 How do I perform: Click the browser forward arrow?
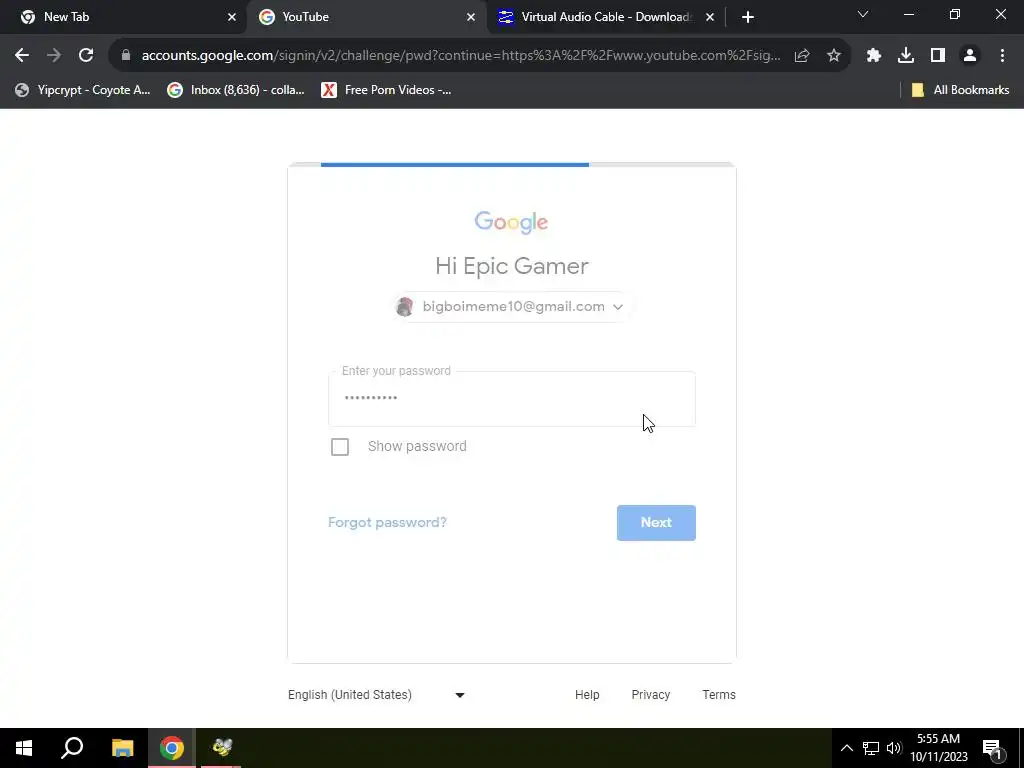click(54, 56)
